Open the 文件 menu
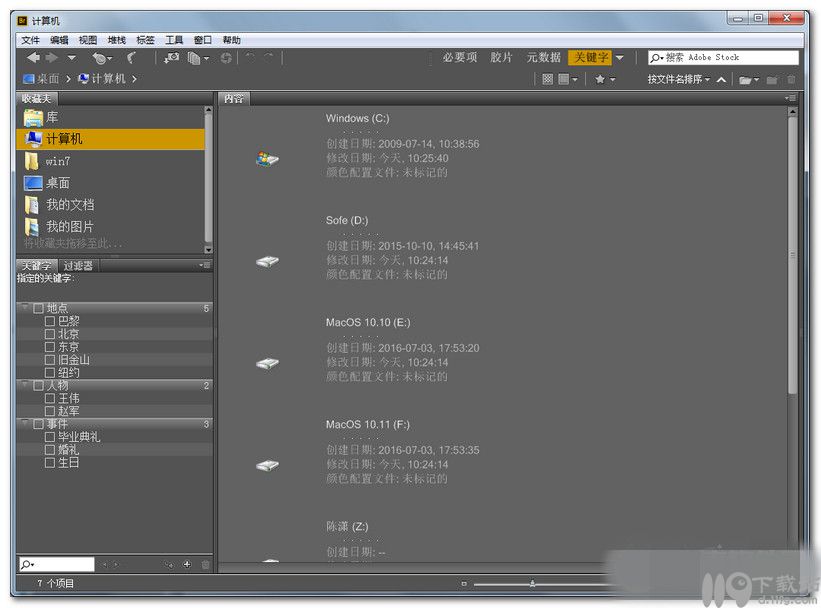Viewport: 821px width, 608px height. [x=30, y=40]
